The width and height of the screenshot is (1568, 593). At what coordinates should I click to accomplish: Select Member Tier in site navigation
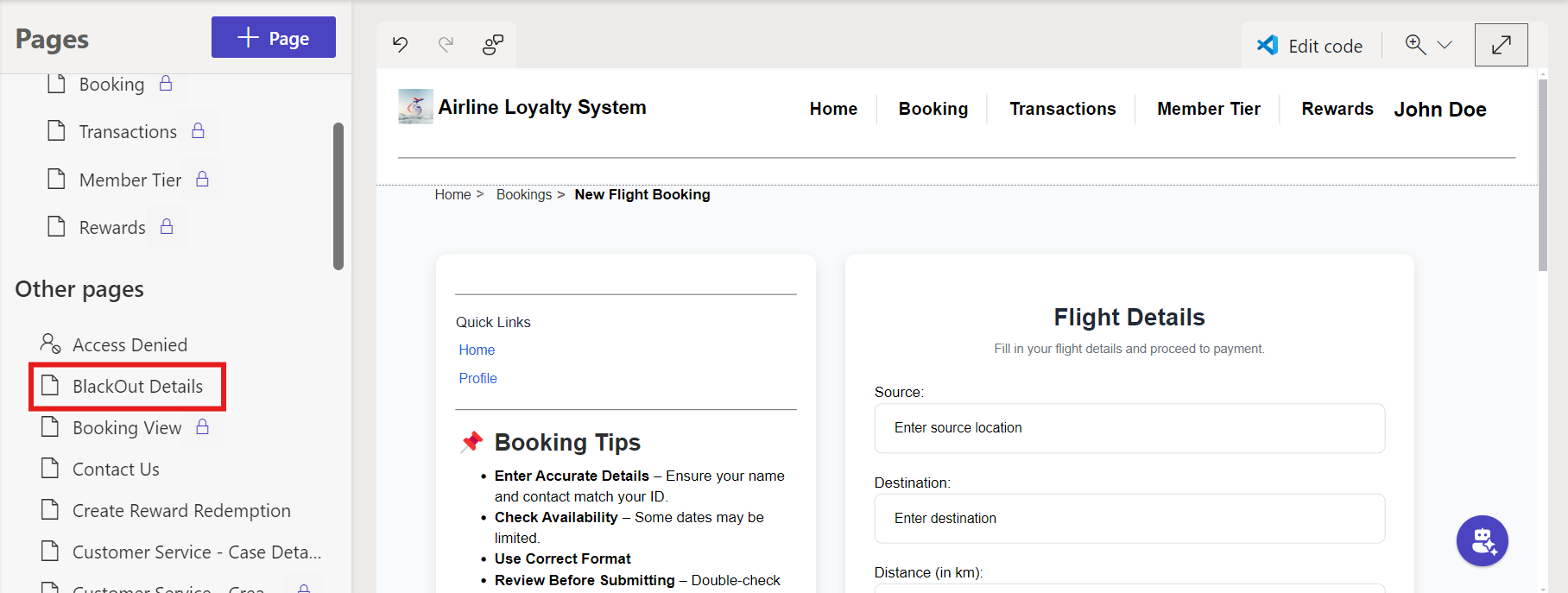[1208, 109]
